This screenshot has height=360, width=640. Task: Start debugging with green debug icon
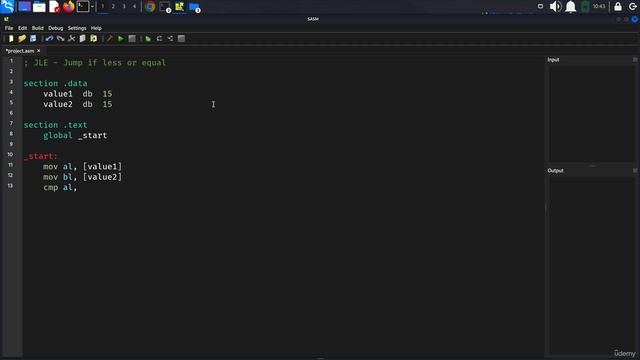click(148, 38)
